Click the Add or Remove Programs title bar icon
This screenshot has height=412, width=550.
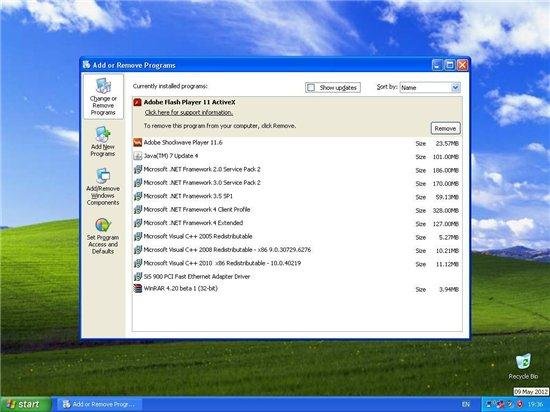coord(86,65)
